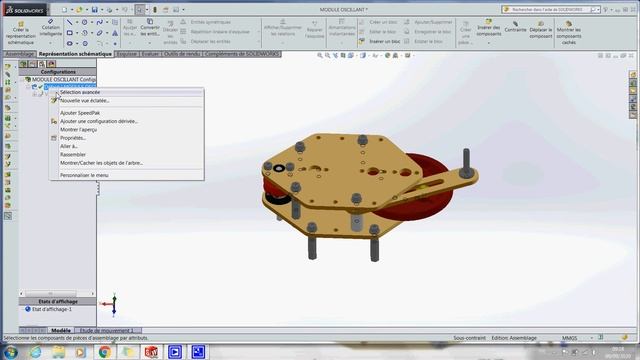Viewport: 640px width, 360px height.
Task: Select the Circle sketch tool
Action: click(x=84, y=22)
